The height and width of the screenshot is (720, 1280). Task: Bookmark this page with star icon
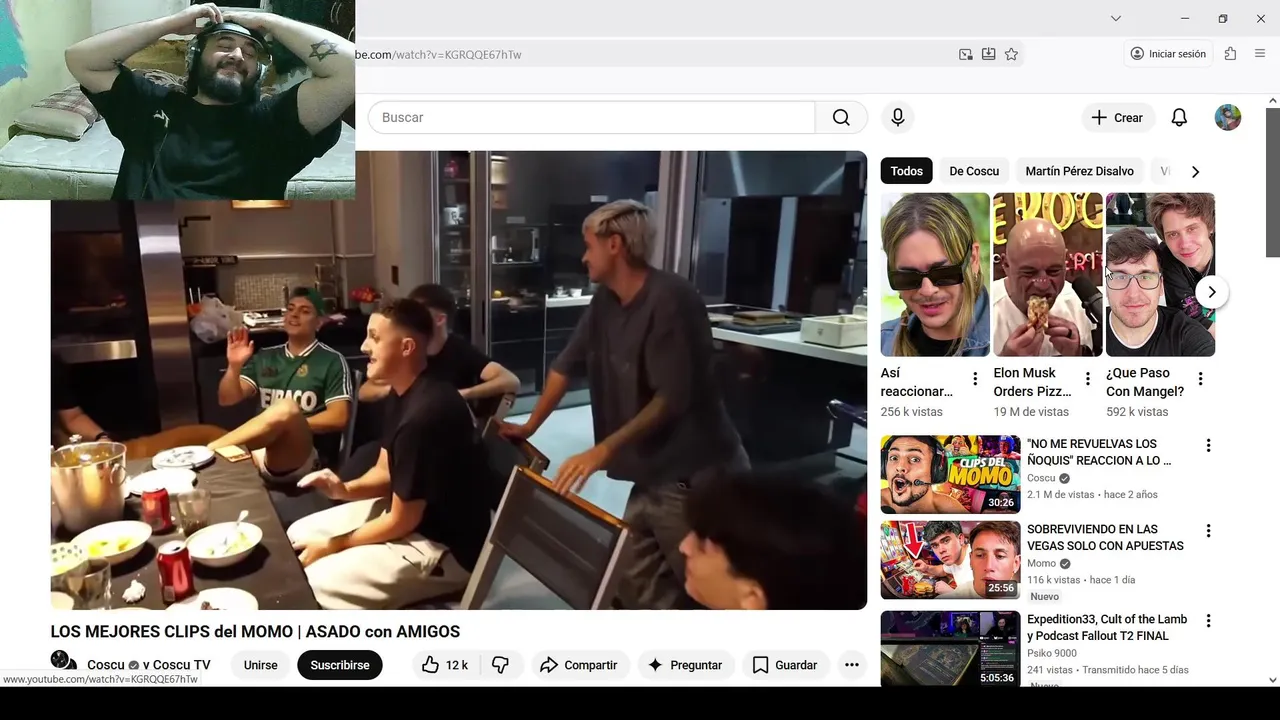pyautogui.click(x=1011, y=54)
